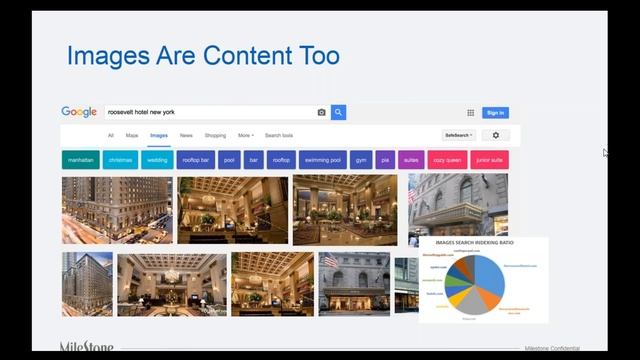The height and width of the screenshot is (360, 640).
Task: Select the junior suite filter chip
Action: (x=489, y=160)
